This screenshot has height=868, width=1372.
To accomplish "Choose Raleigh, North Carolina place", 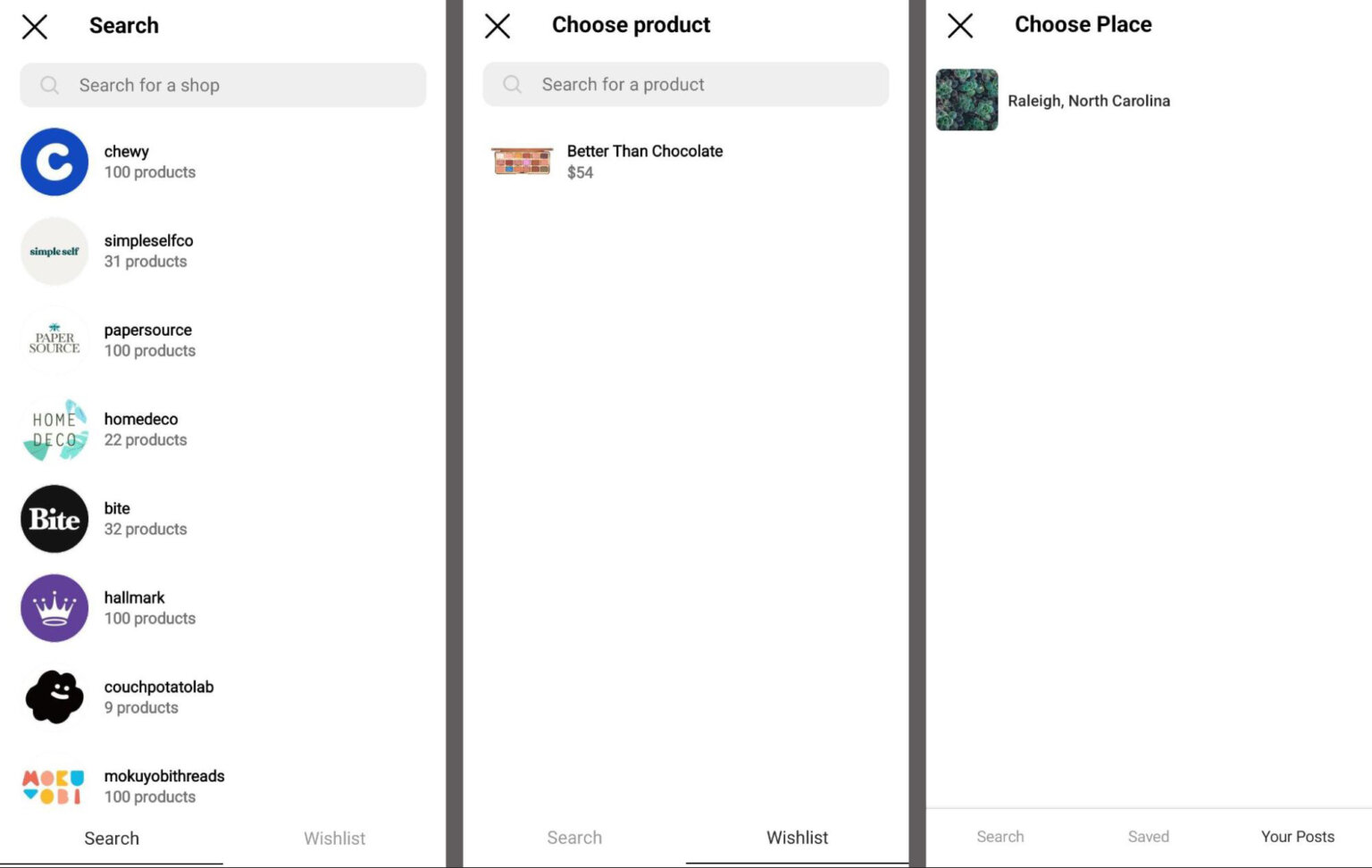I will tap(1088, 101).
